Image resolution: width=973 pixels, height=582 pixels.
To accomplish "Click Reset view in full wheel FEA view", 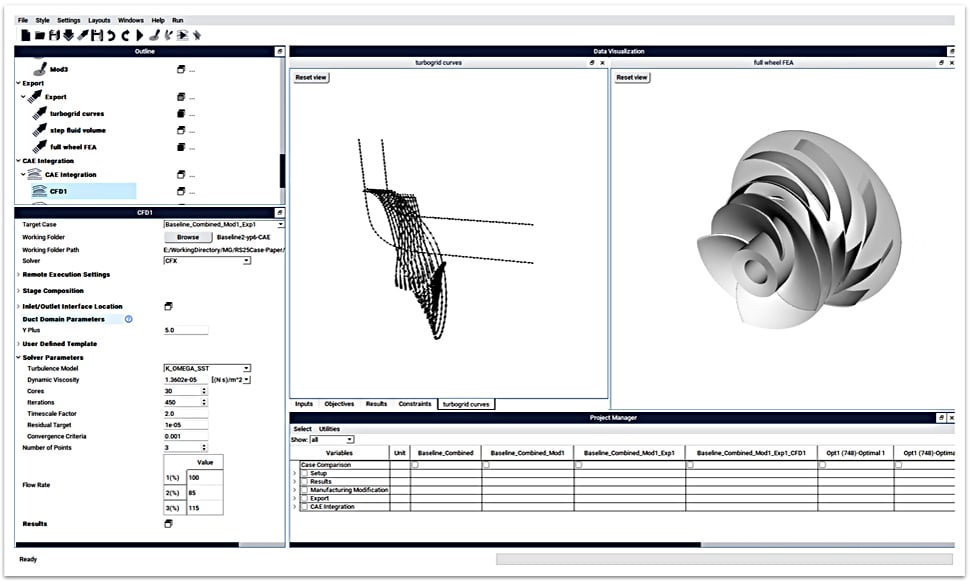I will 632,78.
